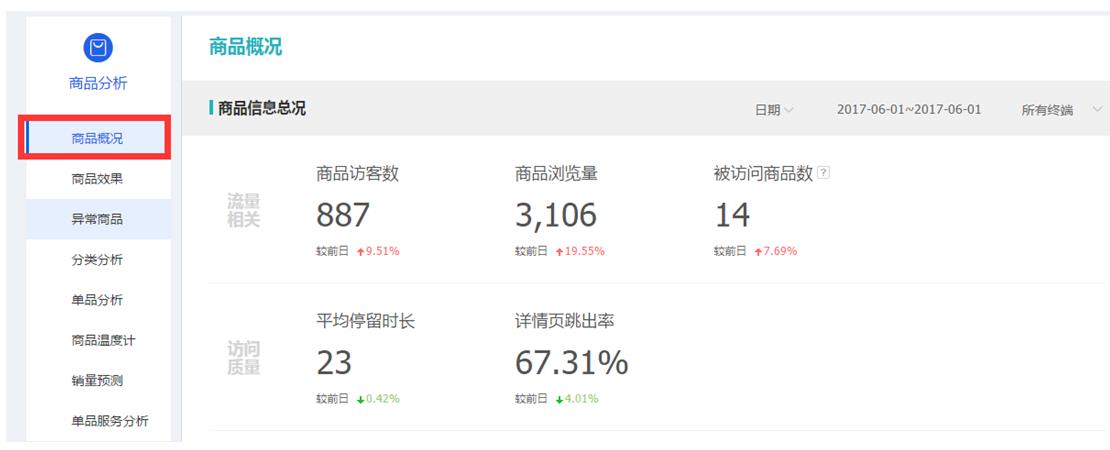
Task: Select 商品概况 in the sidebar
Action: coord(98,139)
